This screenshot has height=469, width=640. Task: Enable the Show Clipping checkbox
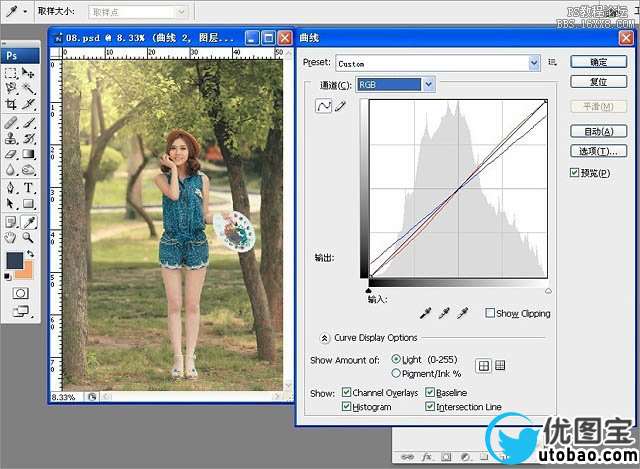(x=490, y=313)
